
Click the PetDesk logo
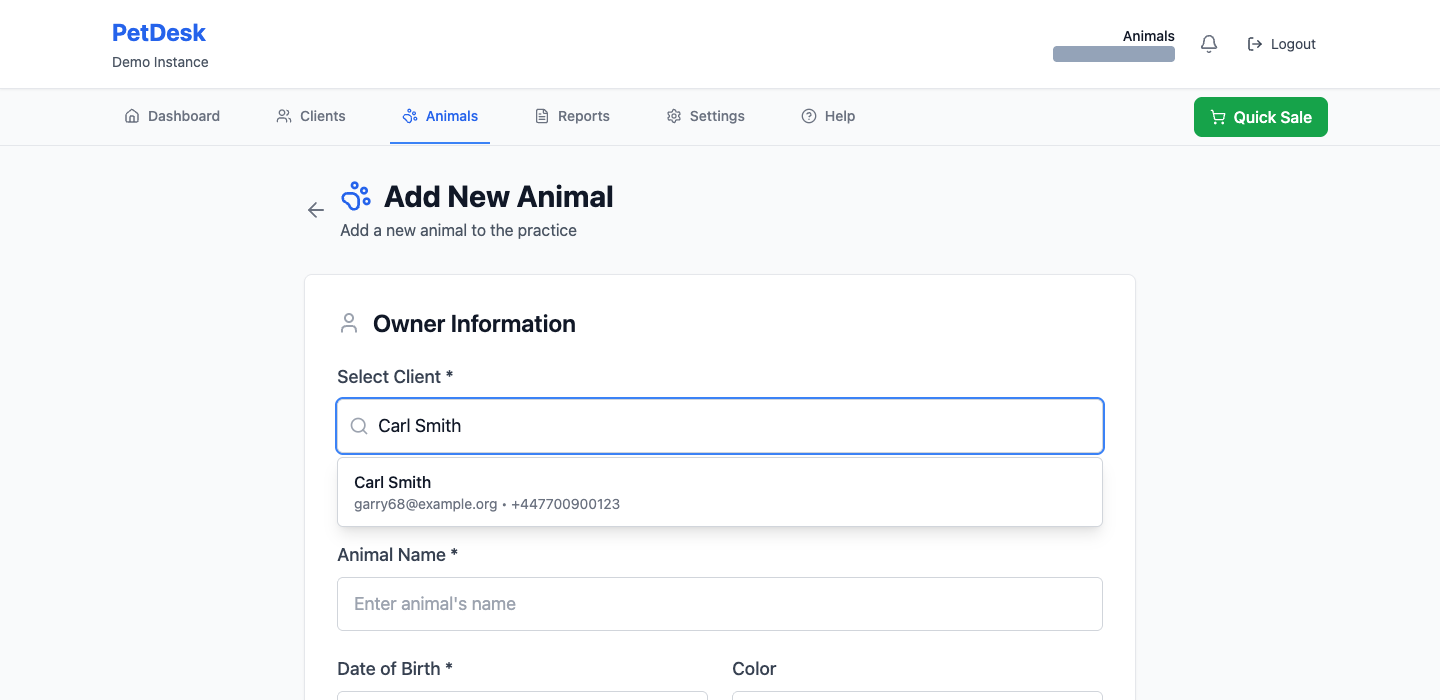tap(159, 33)
